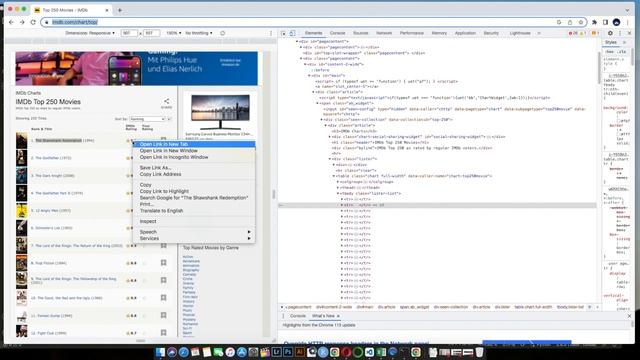Toggle the device toolbar icon in DevTools
640x360 pixels.
point(293,33)
